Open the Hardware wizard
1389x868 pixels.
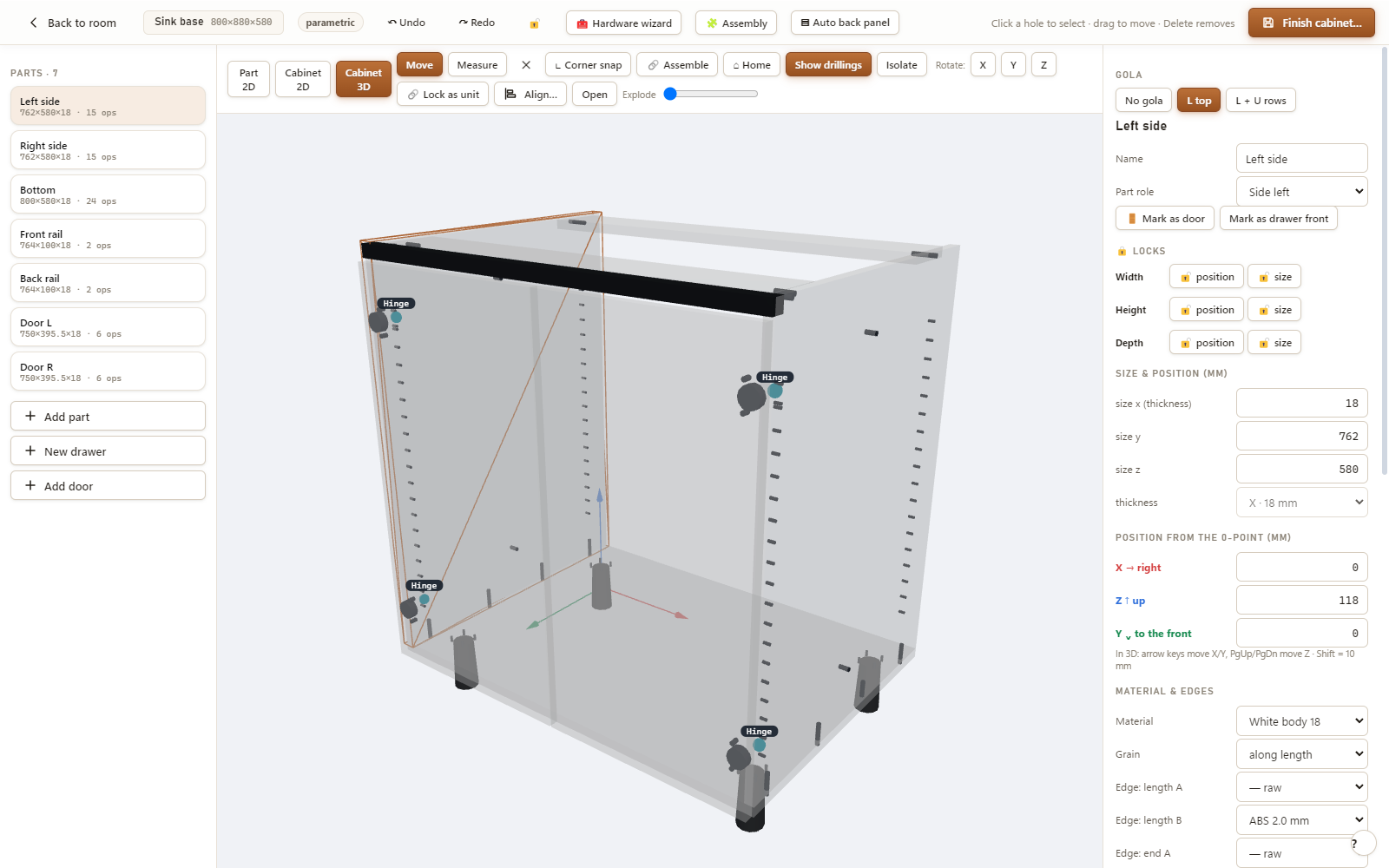coord(623,23)
